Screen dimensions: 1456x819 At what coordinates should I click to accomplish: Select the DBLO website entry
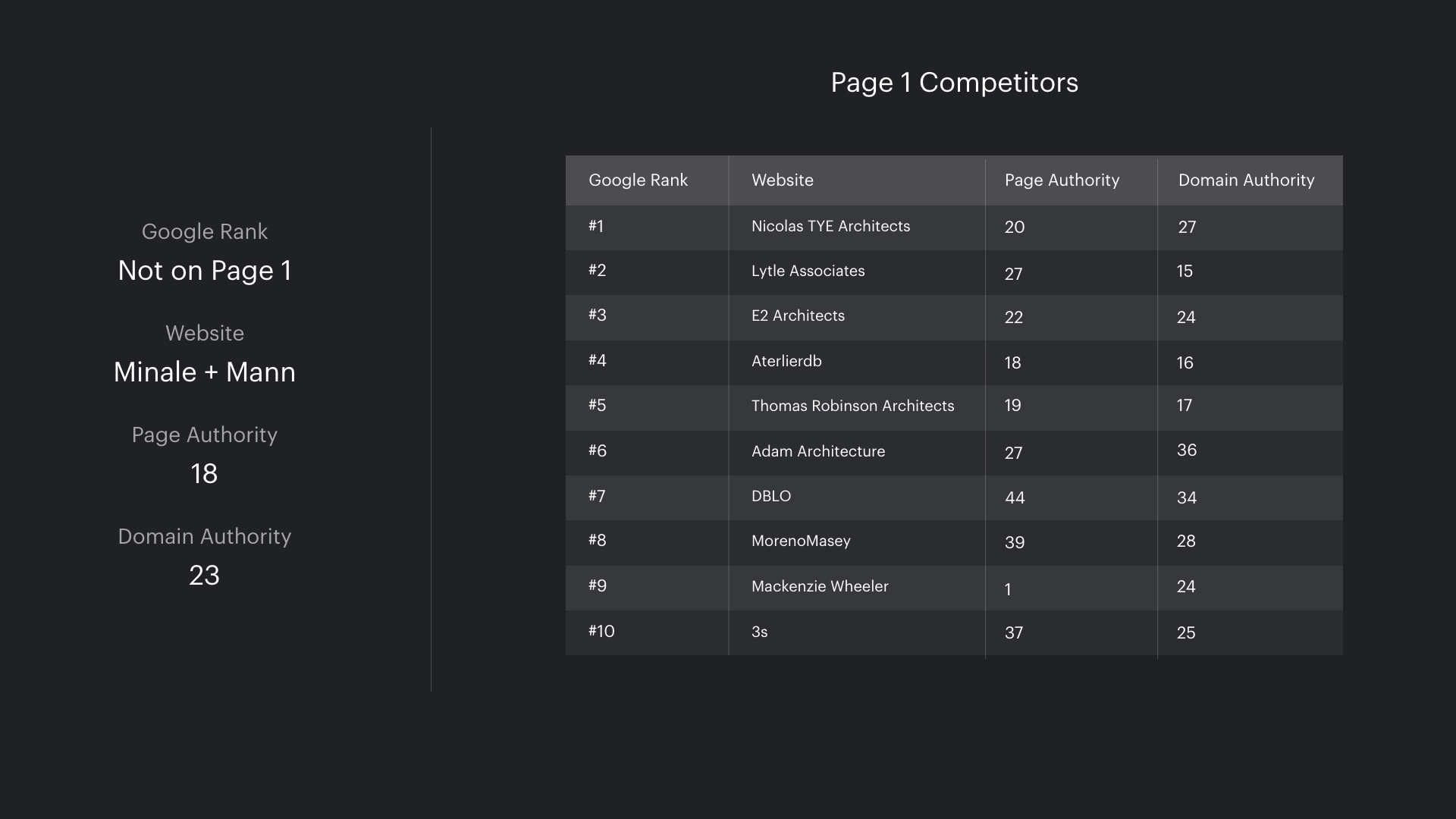(771, 497)
